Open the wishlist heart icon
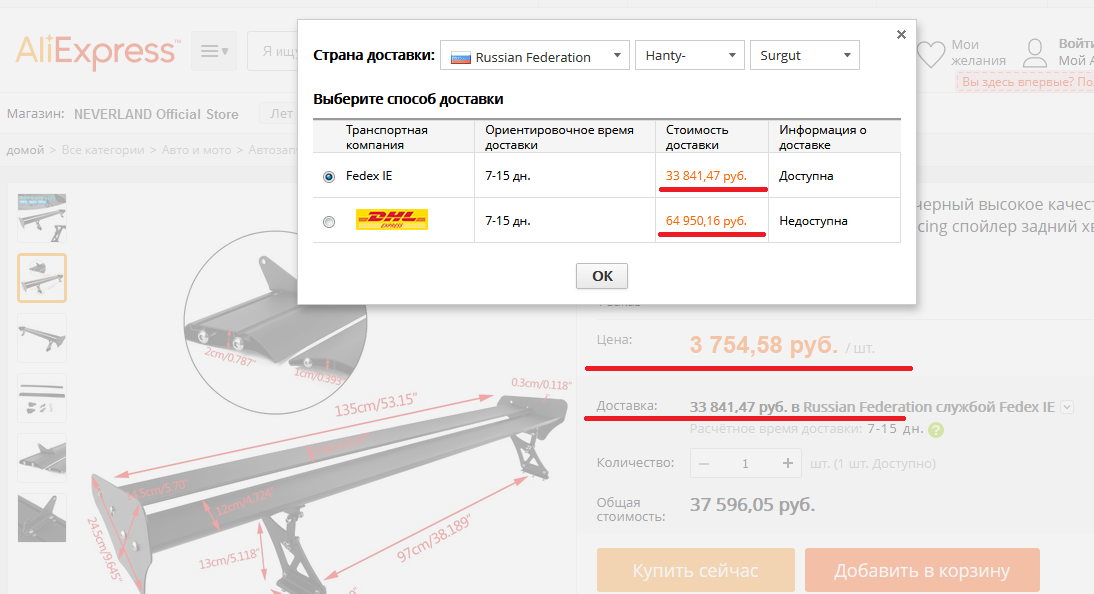Viewport: 1094px width, 594px height. (930, 54)
